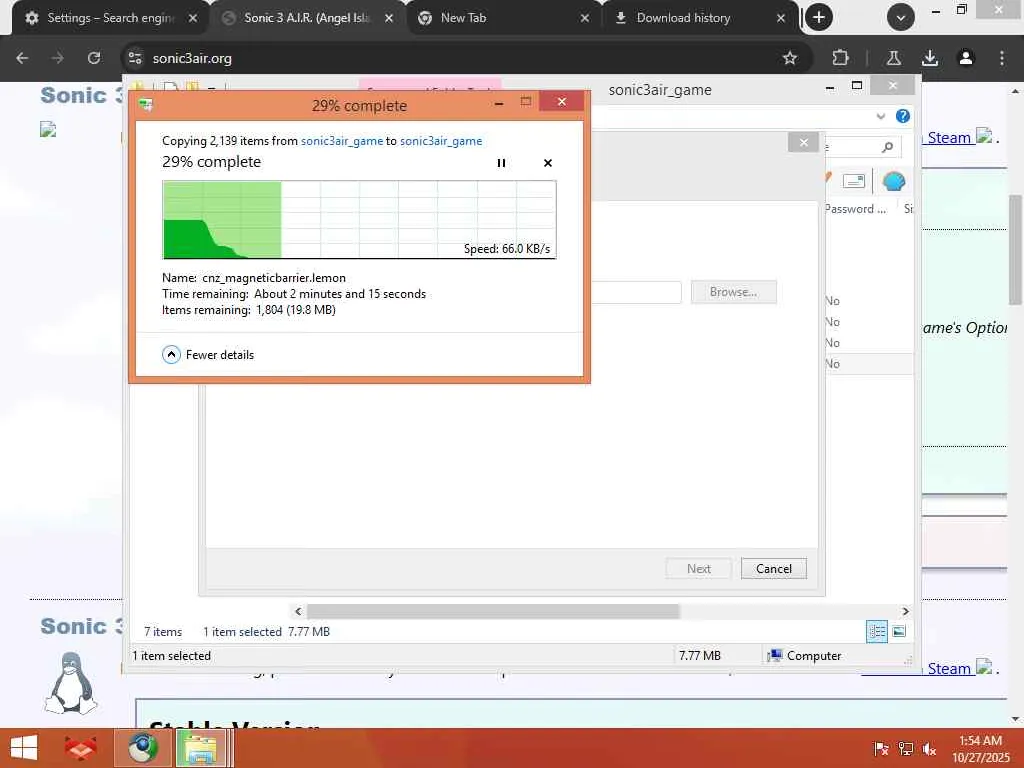Image resolution: width=1024 pixels, height=768 pixels.
Task: Open destination sonic3air_game folder link after 'to'
Action: click(441, 141)
